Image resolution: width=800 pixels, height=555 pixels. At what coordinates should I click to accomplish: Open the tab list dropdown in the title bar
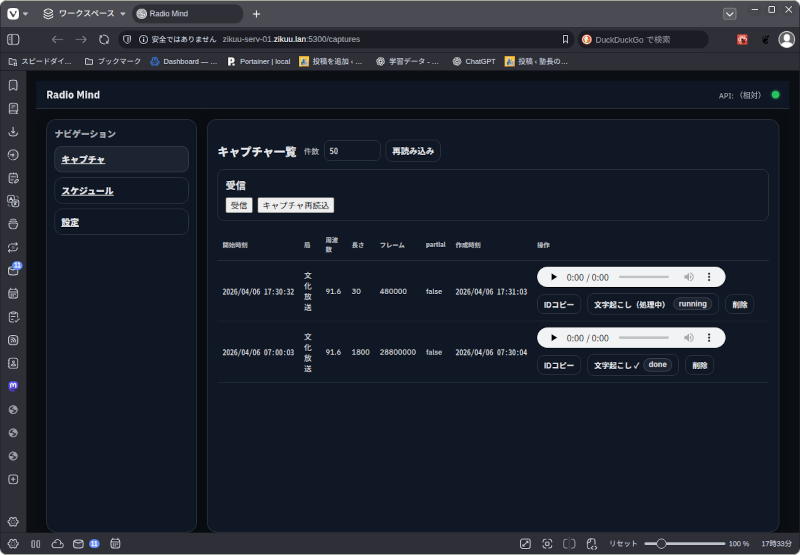(729, 14)
